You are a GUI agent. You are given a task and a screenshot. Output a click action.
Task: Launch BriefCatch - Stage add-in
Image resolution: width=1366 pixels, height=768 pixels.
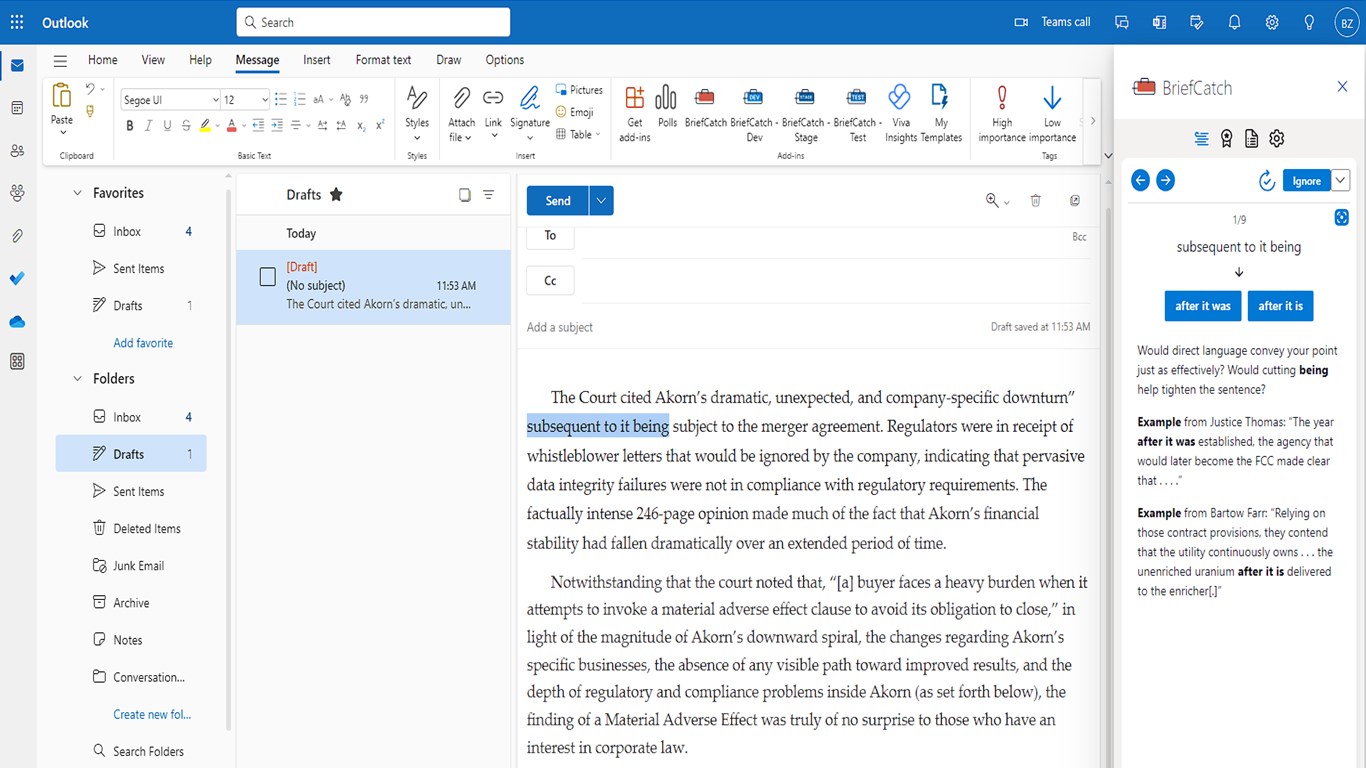click(805, 113)
